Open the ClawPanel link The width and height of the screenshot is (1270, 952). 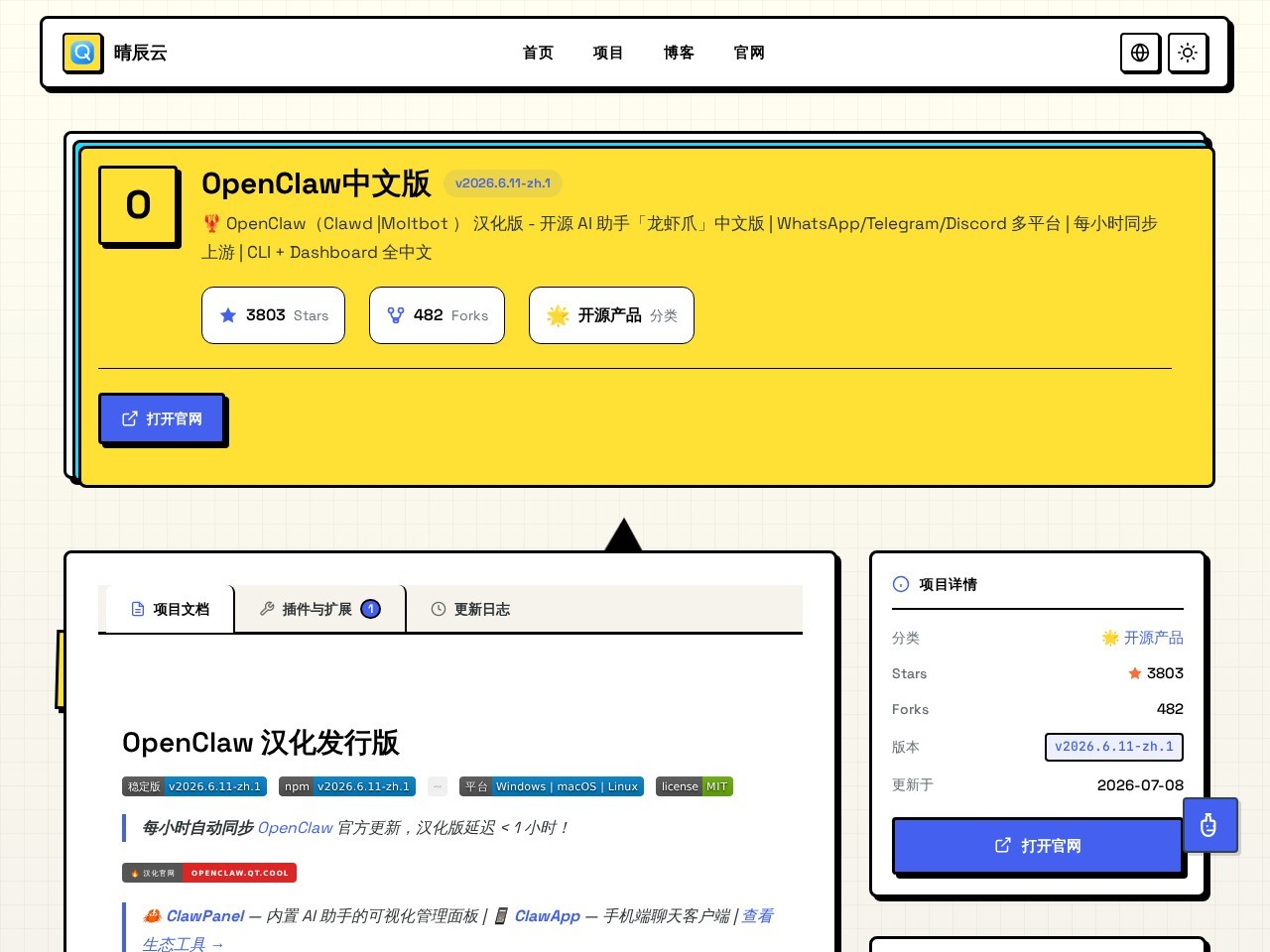(205, 915)
